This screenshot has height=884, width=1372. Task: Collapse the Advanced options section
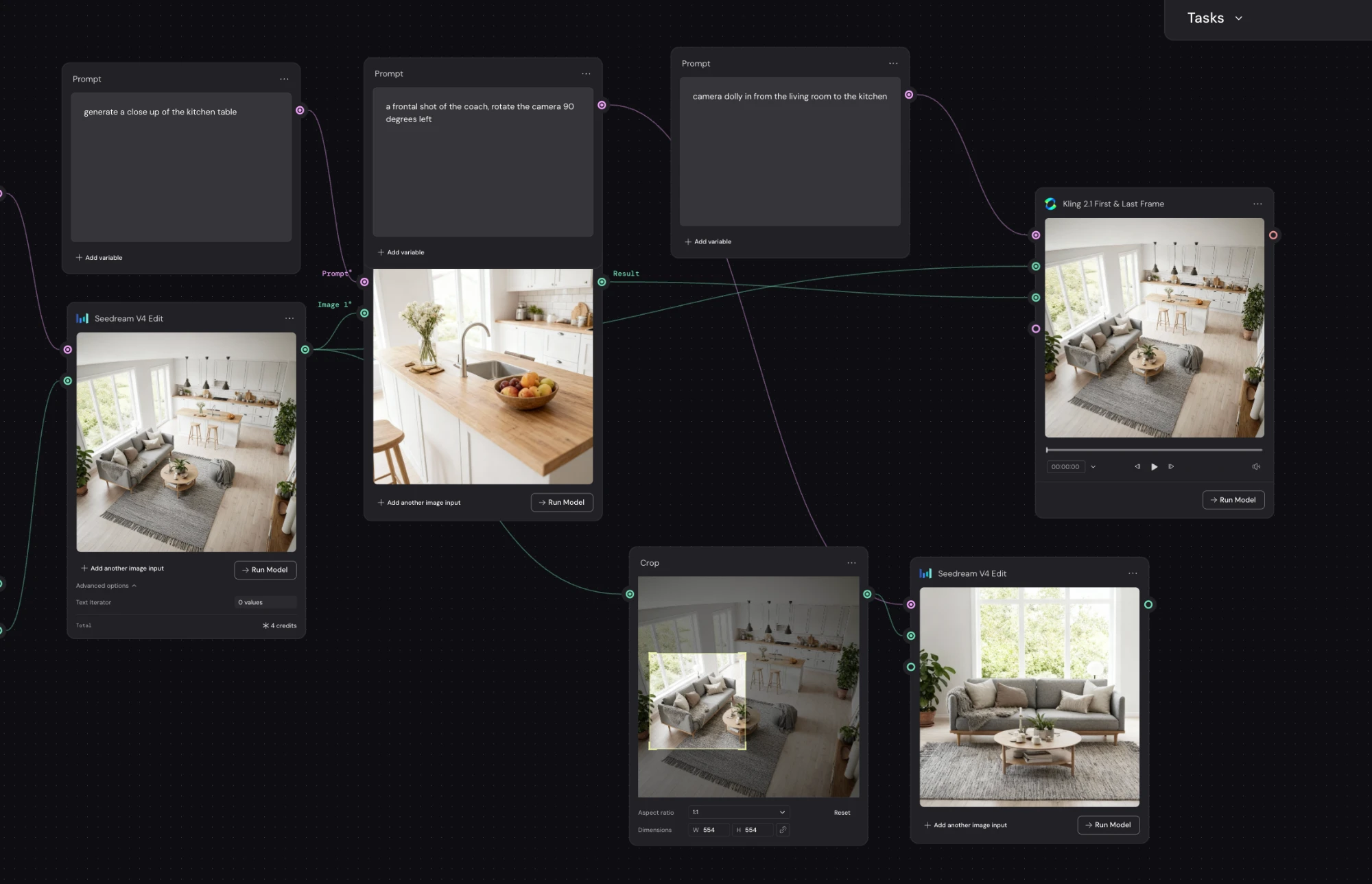pos(106,586)
